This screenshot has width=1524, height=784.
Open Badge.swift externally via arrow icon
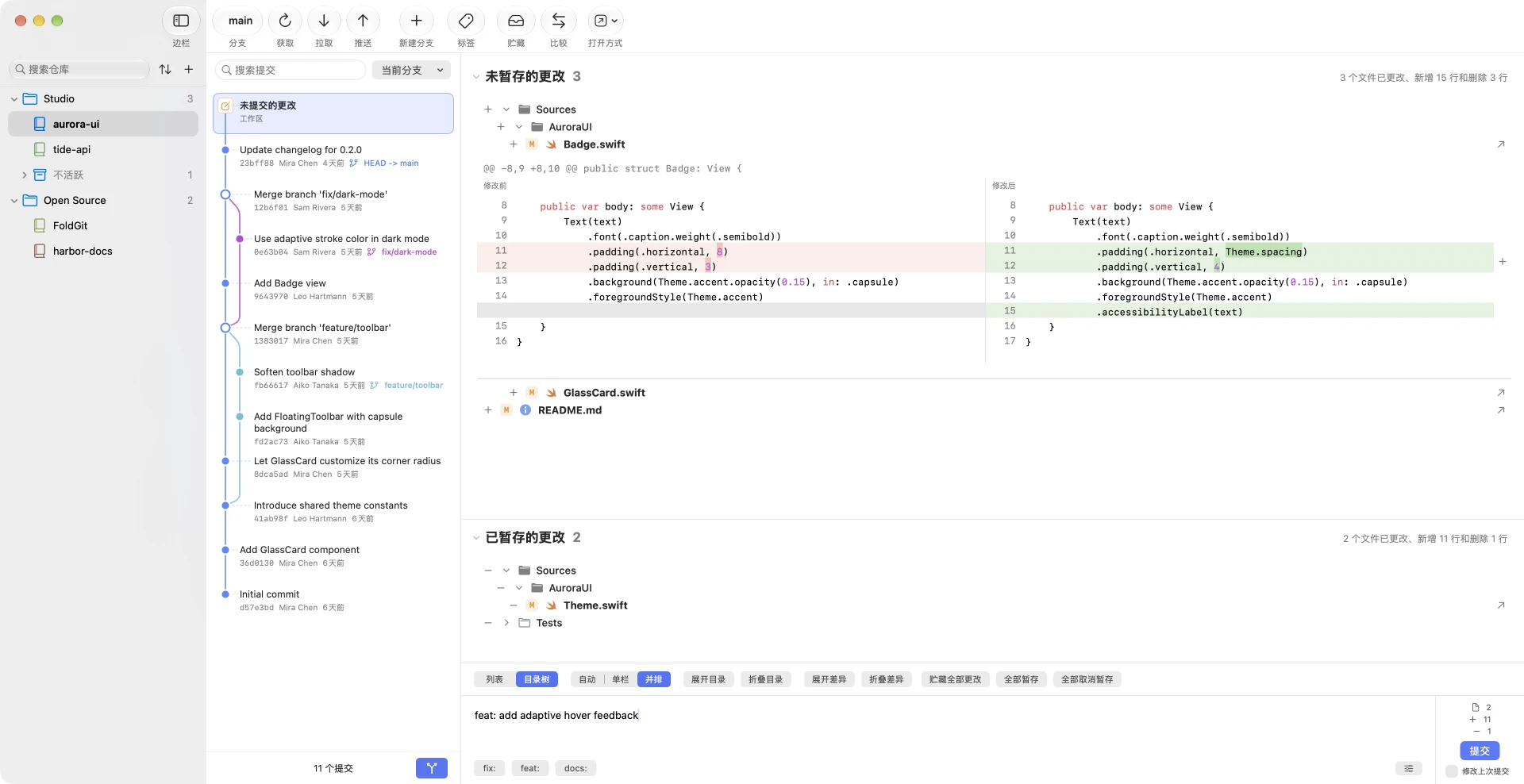[x=1501, y=144]
